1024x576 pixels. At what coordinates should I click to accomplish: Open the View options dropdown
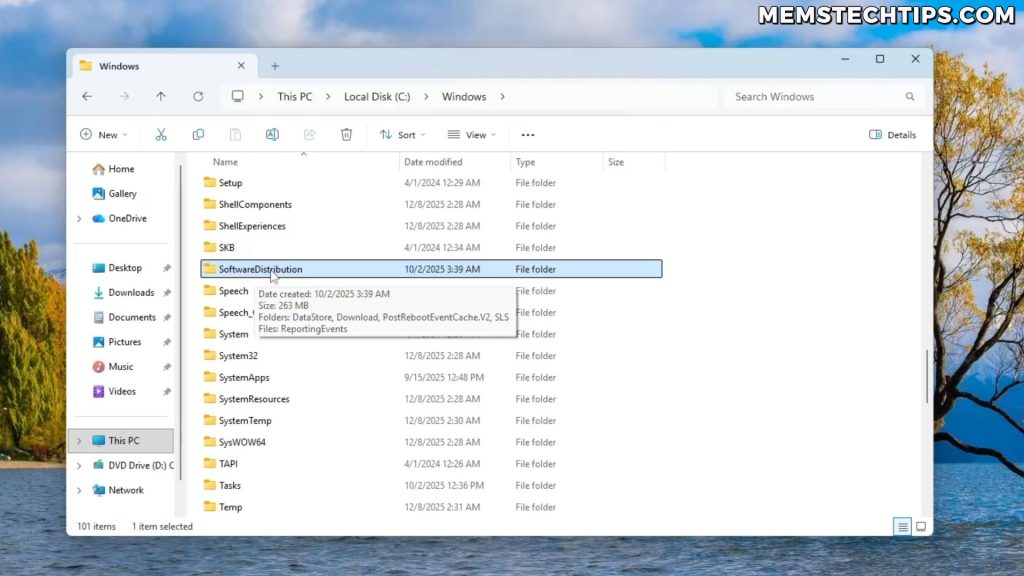point(471,134)
